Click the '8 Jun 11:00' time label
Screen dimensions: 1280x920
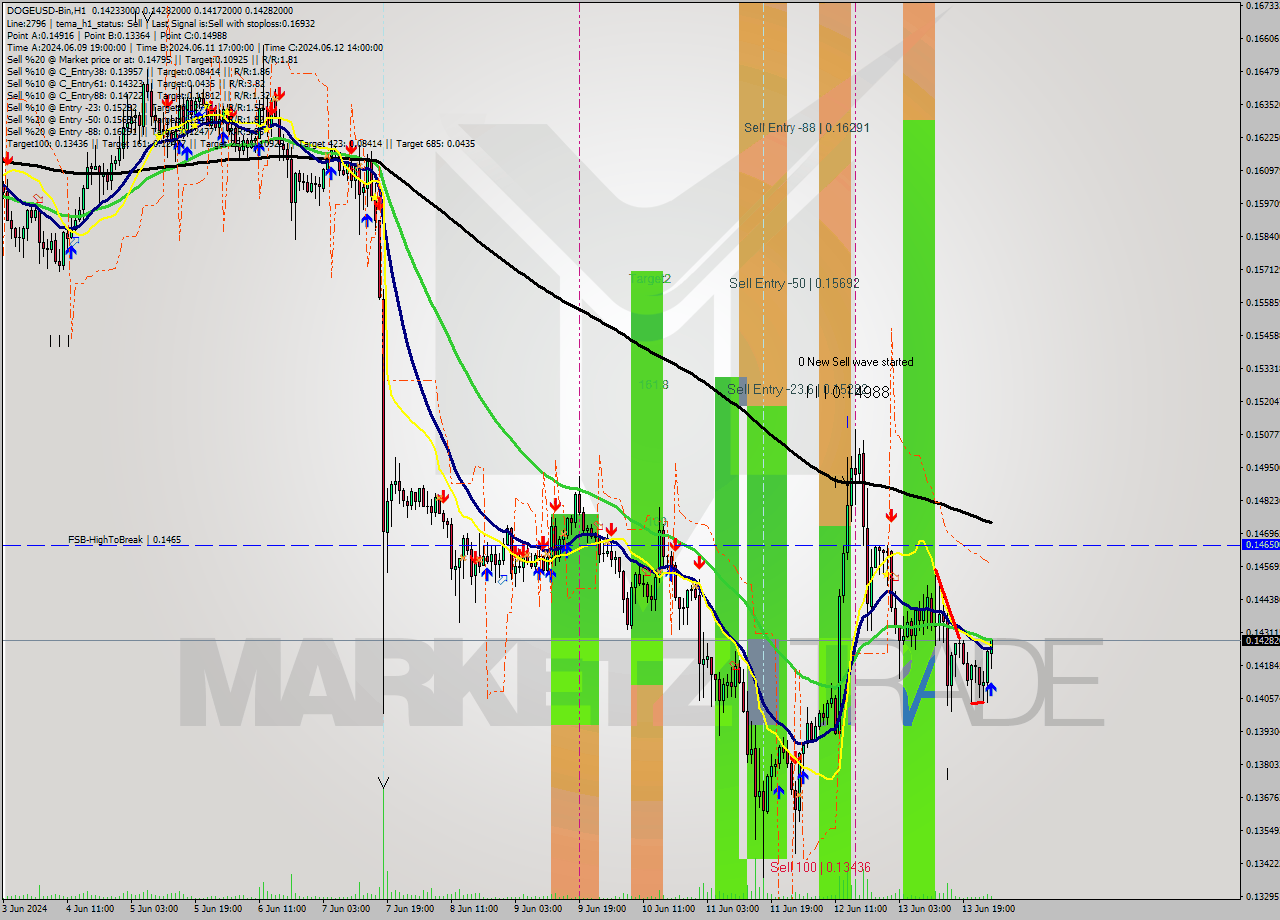click(x=473, y=909)
